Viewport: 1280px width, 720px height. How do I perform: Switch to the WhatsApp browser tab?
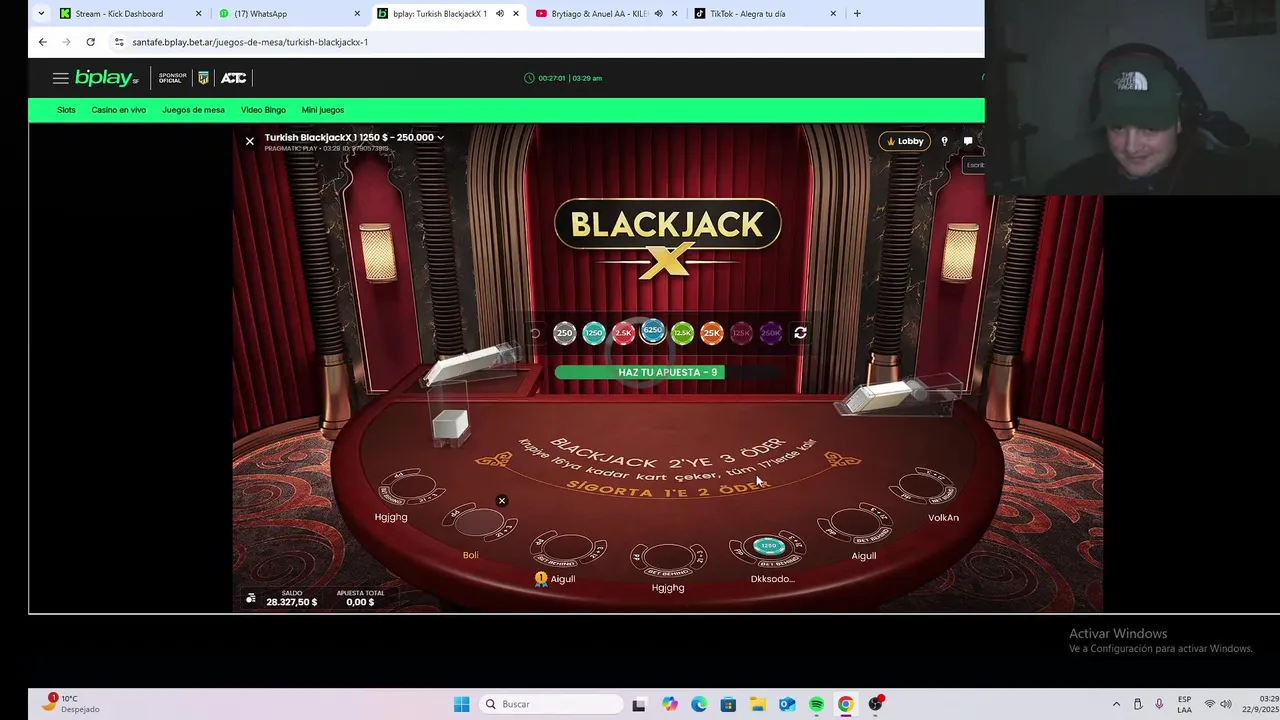pyautogui.click(x=290, y=14)
